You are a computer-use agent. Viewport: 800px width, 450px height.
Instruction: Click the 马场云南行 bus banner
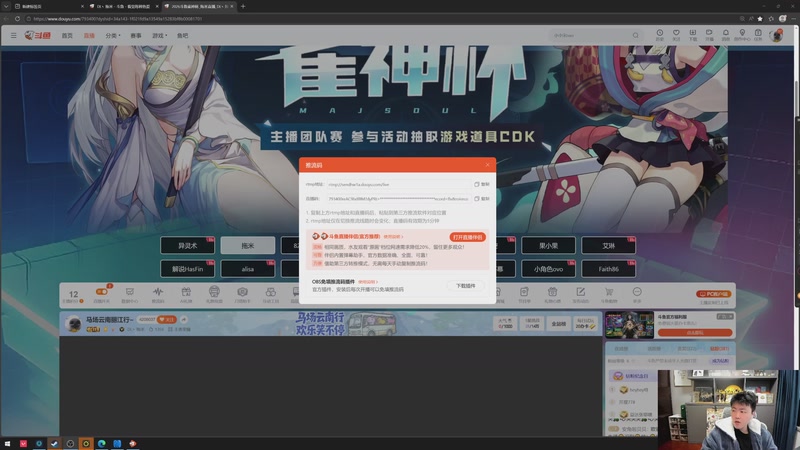click(345, 323)
